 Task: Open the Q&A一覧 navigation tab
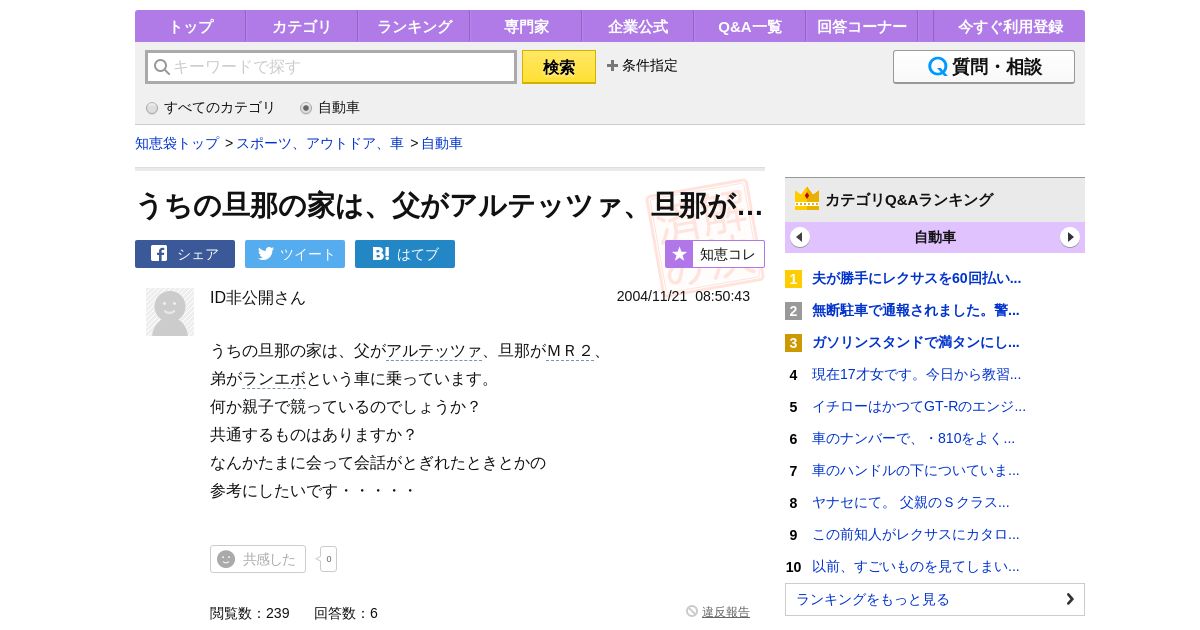click(x=749, y=26)
